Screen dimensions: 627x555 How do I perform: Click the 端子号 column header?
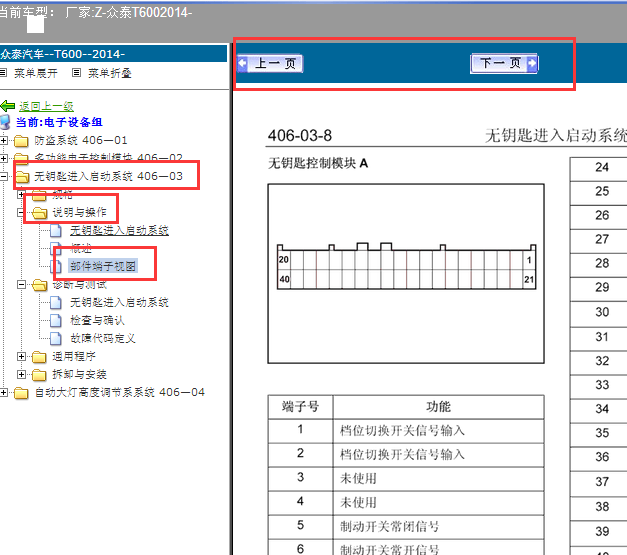[x=300, y=407]
